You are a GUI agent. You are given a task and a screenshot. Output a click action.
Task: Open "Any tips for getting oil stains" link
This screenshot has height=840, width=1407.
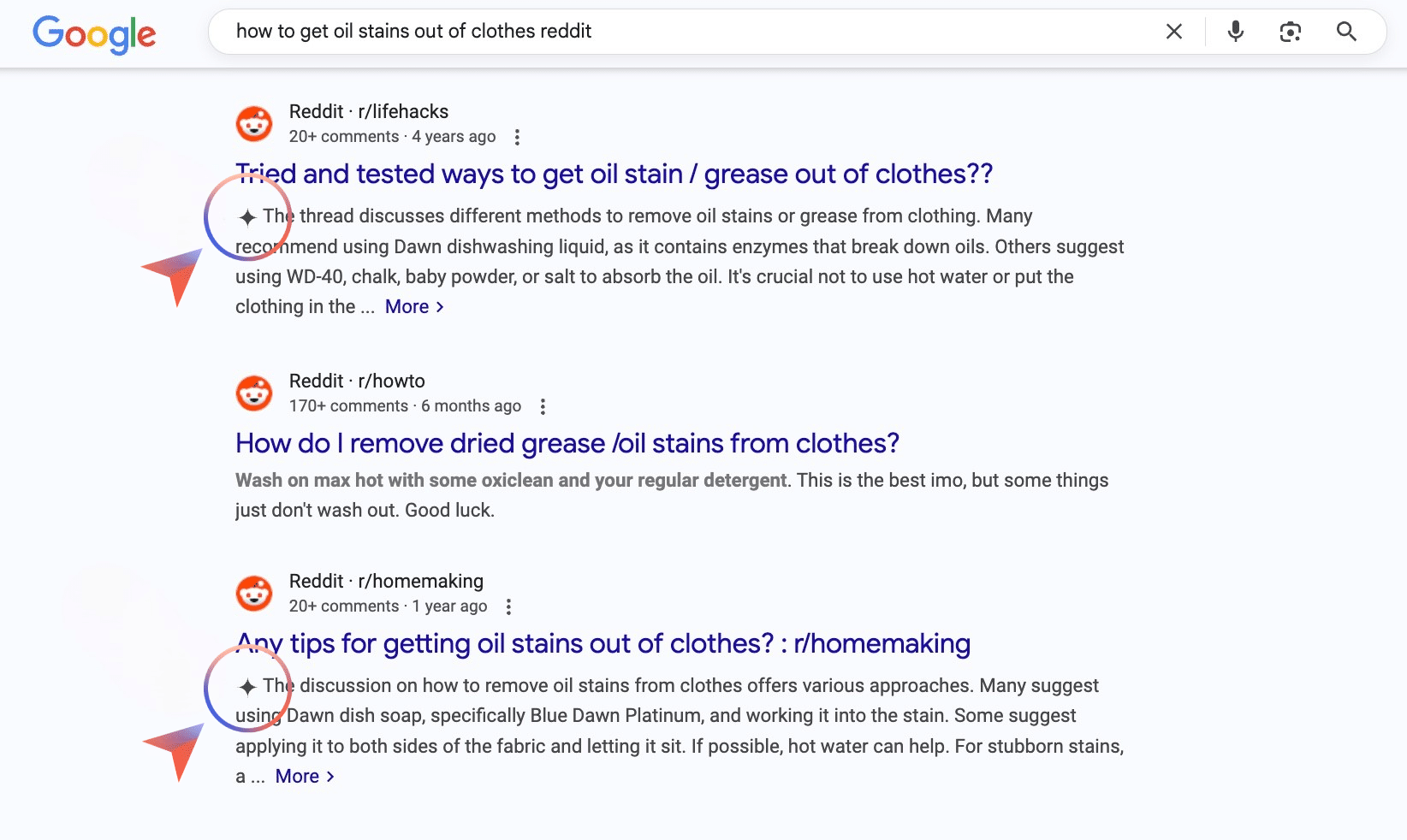[x=603, y=643]
